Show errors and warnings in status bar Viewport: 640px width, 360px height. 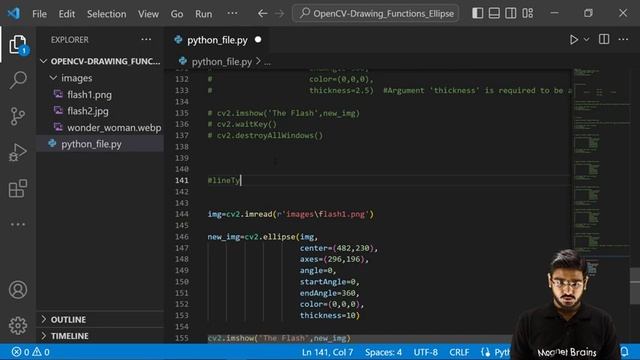click(x=31, y=351)
